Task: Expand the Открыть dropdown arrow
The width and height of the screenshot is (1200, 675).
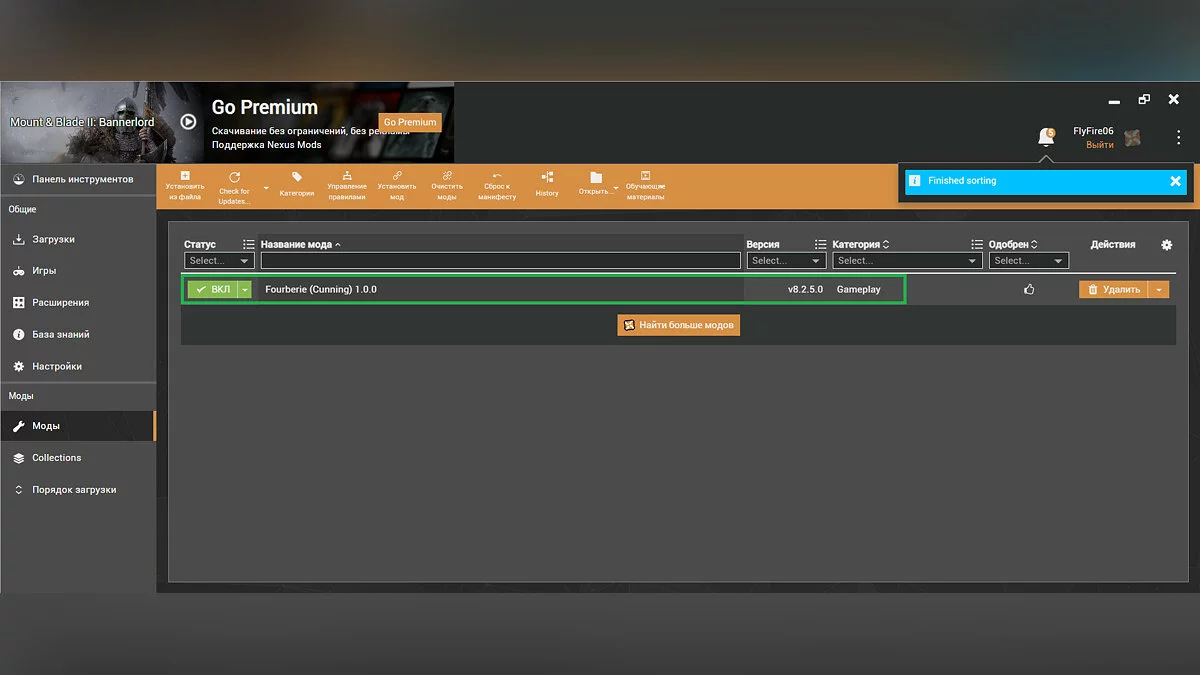Action: (616, 188)
